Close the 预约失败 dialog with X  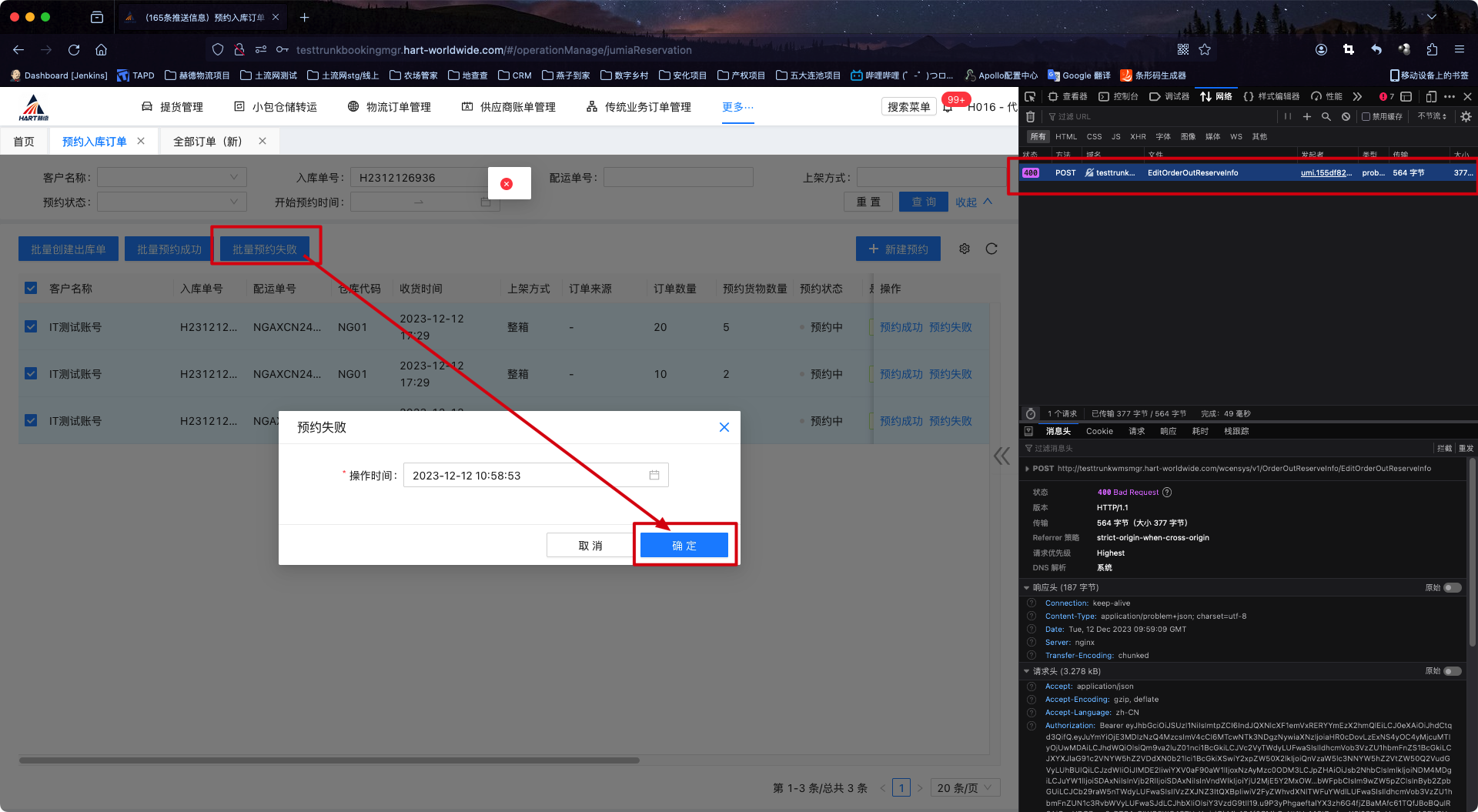(x=724, y=427)
